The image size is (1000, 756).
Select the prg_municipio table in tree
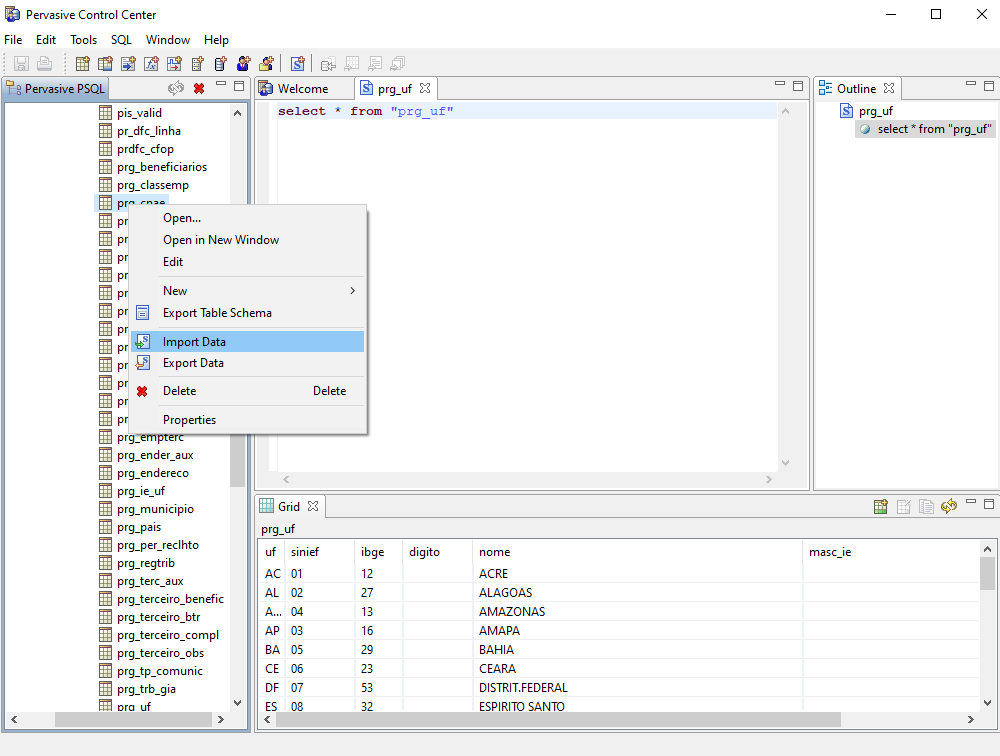pyautogui.click(x=155, y=509)
